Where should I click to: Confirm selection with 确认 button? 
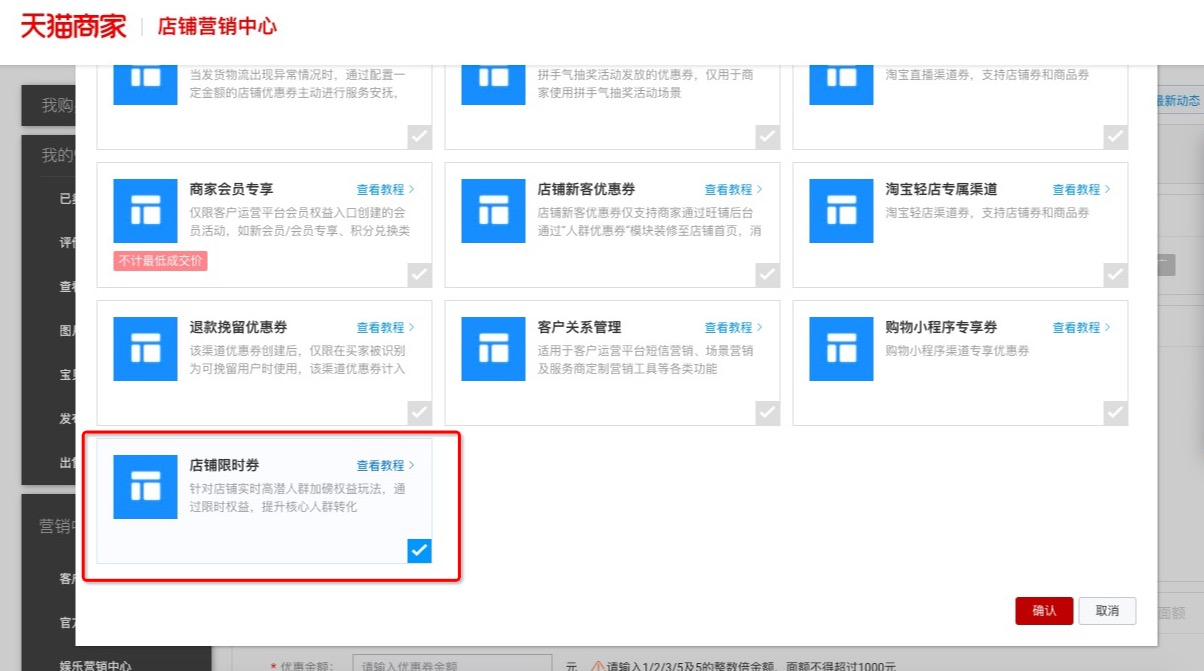[x=1044, y=611]
